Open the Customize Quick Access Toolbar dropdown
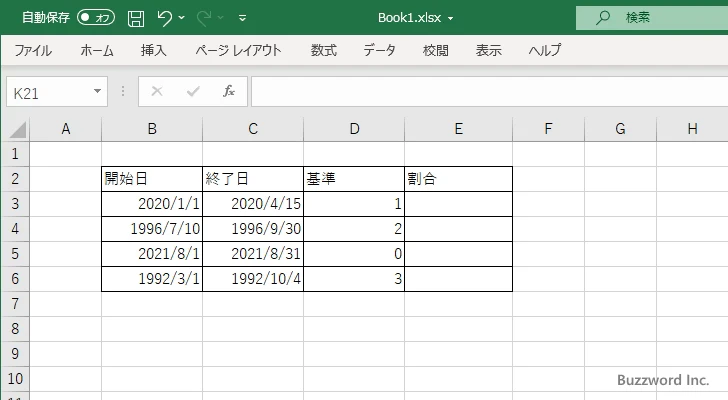The height and width of the screenshot is (400, 728). click(x=243, y=18)
